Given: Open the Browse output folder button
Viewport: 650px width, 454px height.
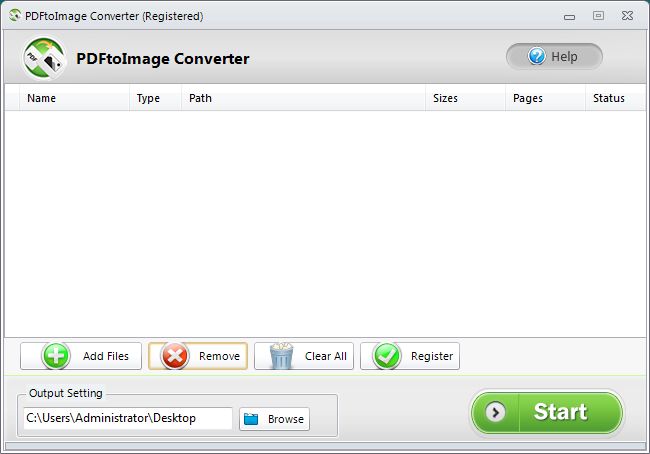Looking at the screenshot, I should coord(274,419).
